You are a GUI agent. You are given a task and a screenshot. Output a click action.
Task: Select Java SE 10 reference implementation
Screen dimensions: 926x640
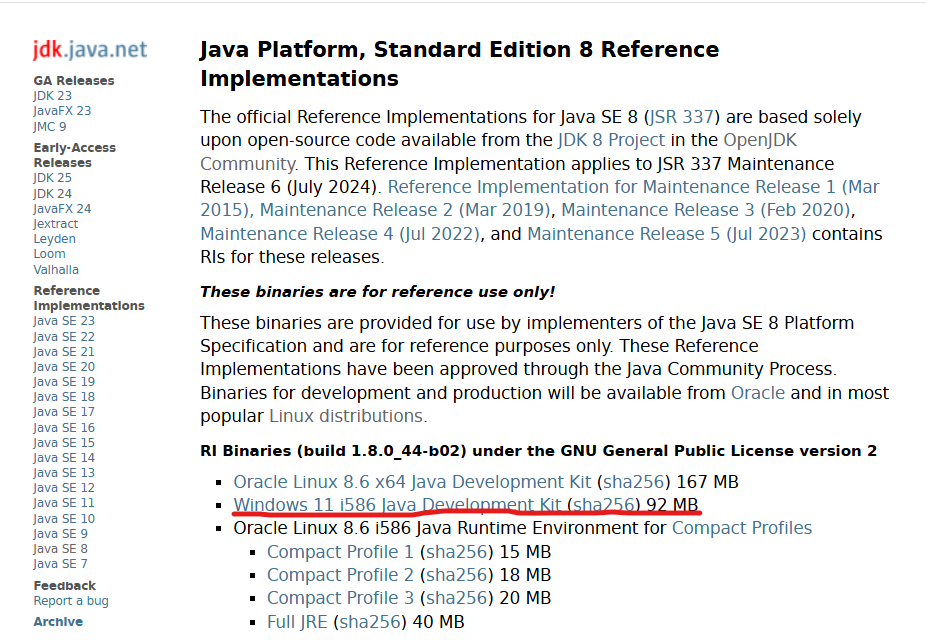[x=64, y=518]
